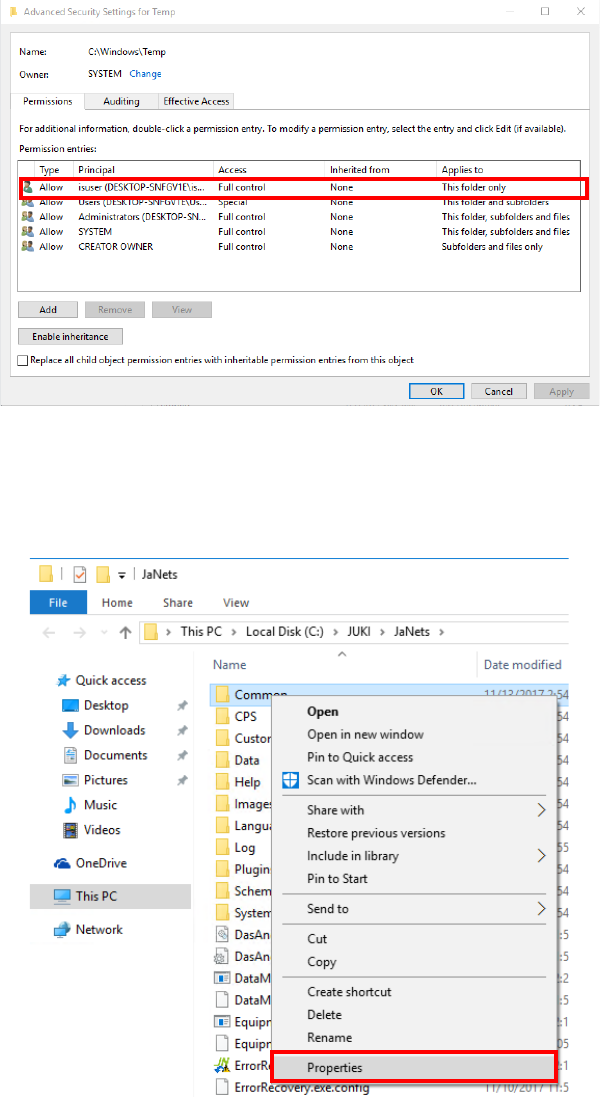
Task: Click OK in Advanced Security Settings
Action: point(436,392)
